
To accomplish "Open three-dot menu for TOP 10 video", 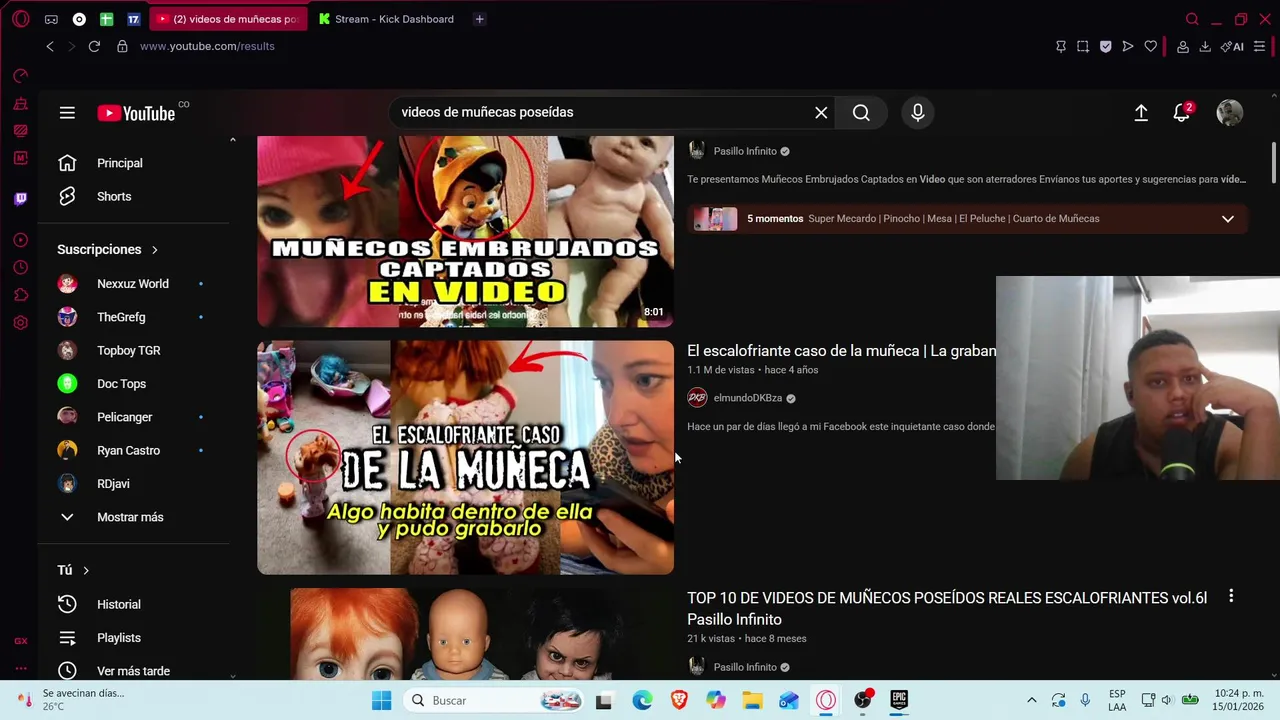I will [1231, 596].
